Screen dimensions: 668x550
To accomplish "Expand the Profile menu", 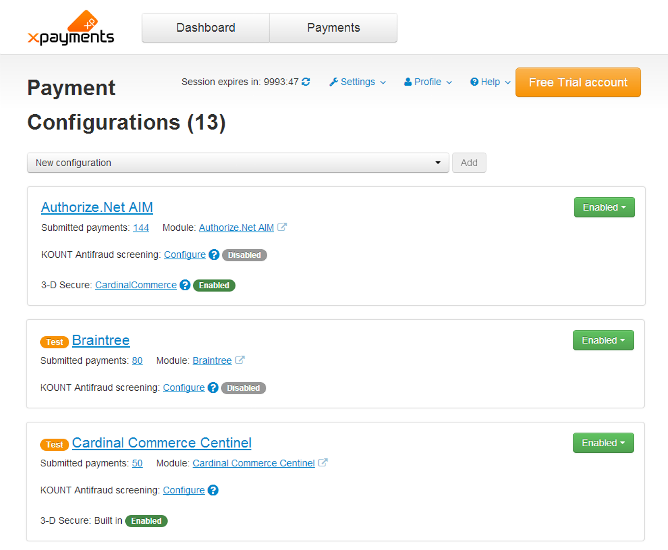I will click(428, 82).
